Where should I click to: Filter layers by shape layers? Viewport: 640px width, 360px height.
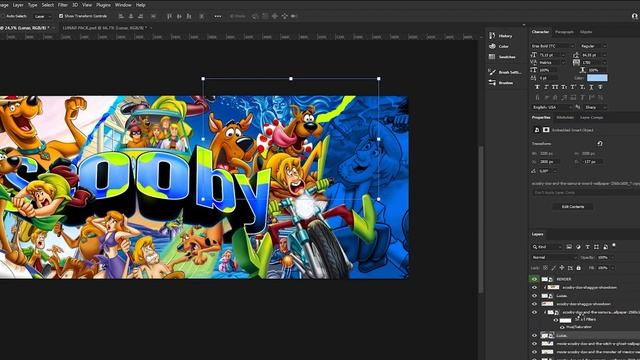pyautogui.click(x=596, y=247)
